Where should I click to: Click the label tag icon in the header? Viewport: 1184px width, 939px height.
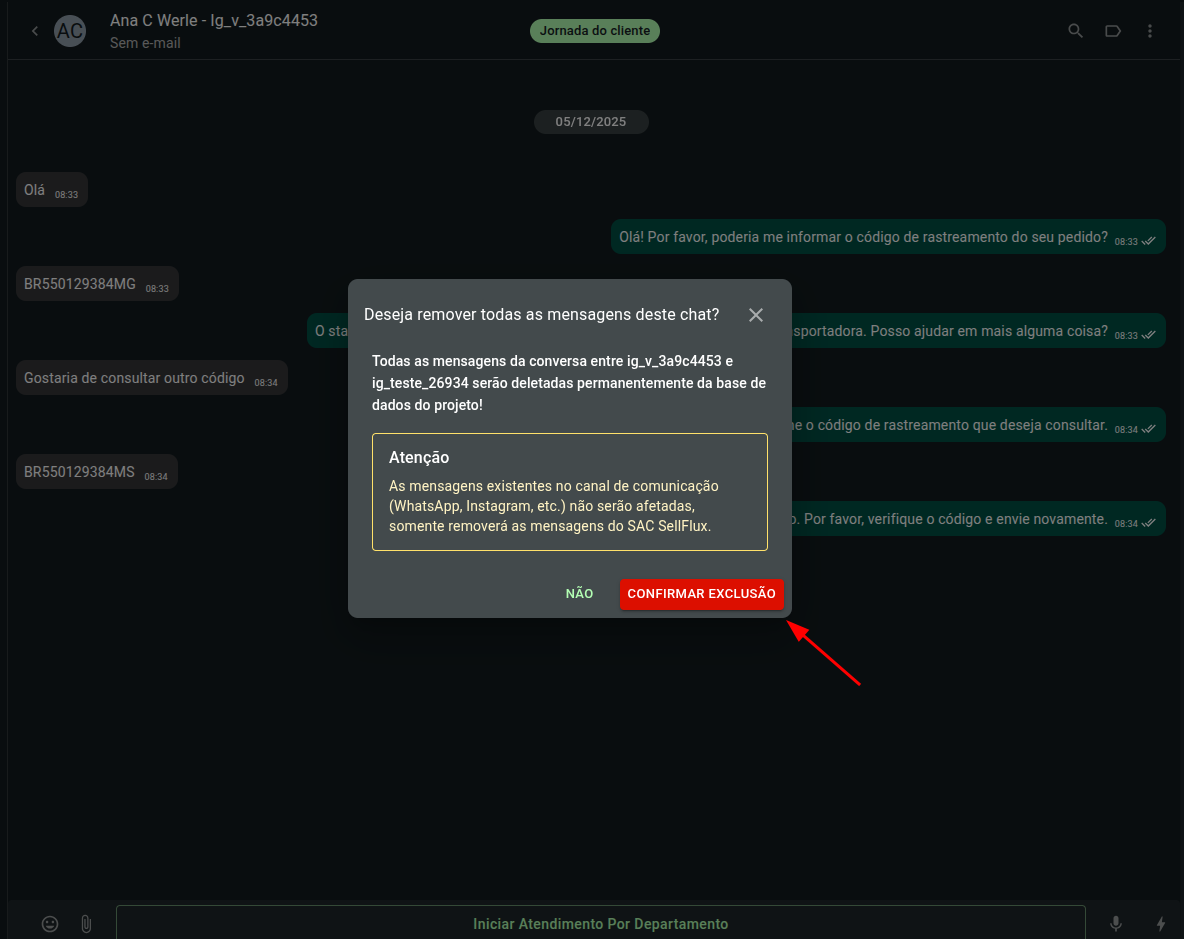1112,31
